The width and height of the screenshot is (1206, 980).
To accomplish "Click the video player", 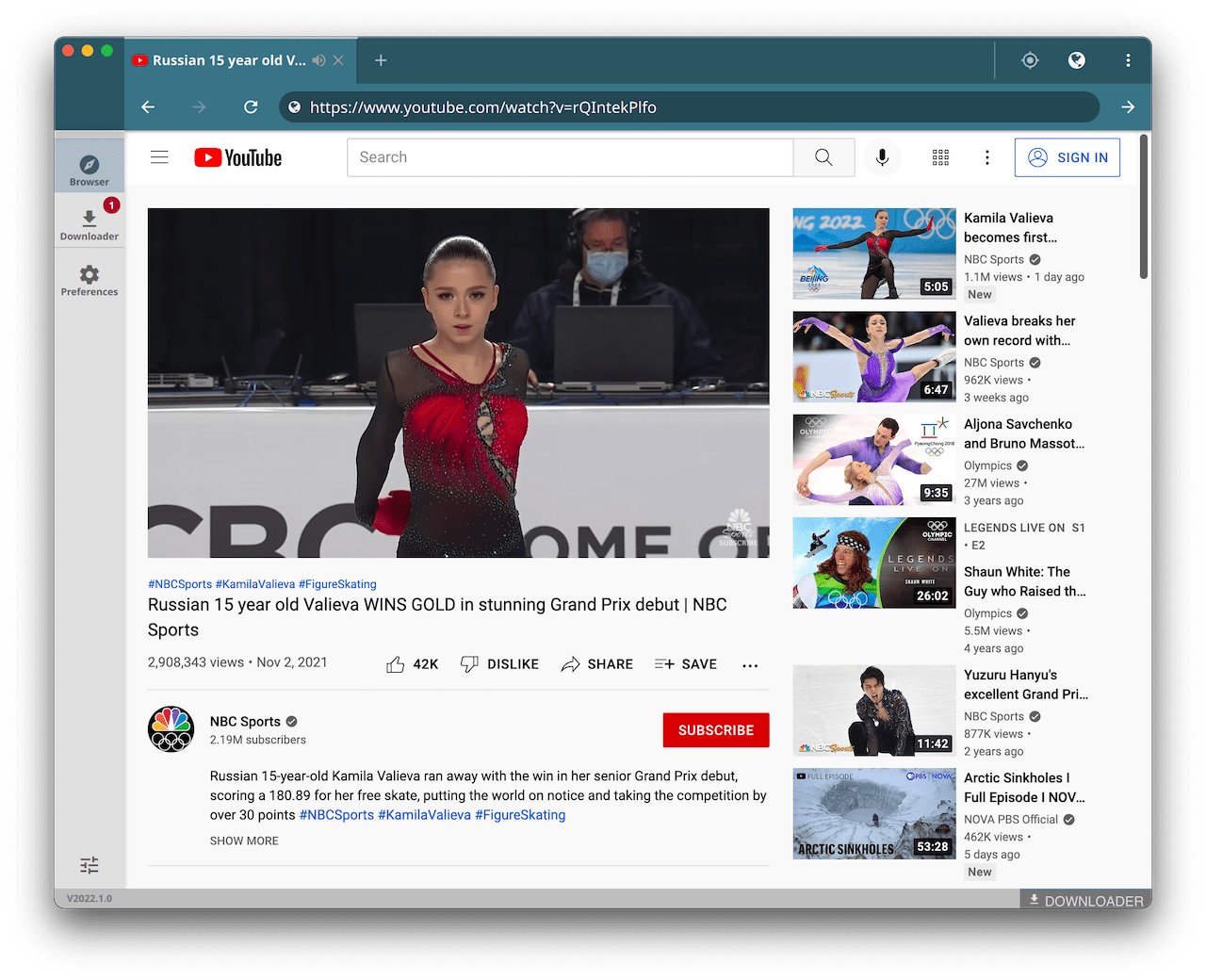I will click(459, 383).
